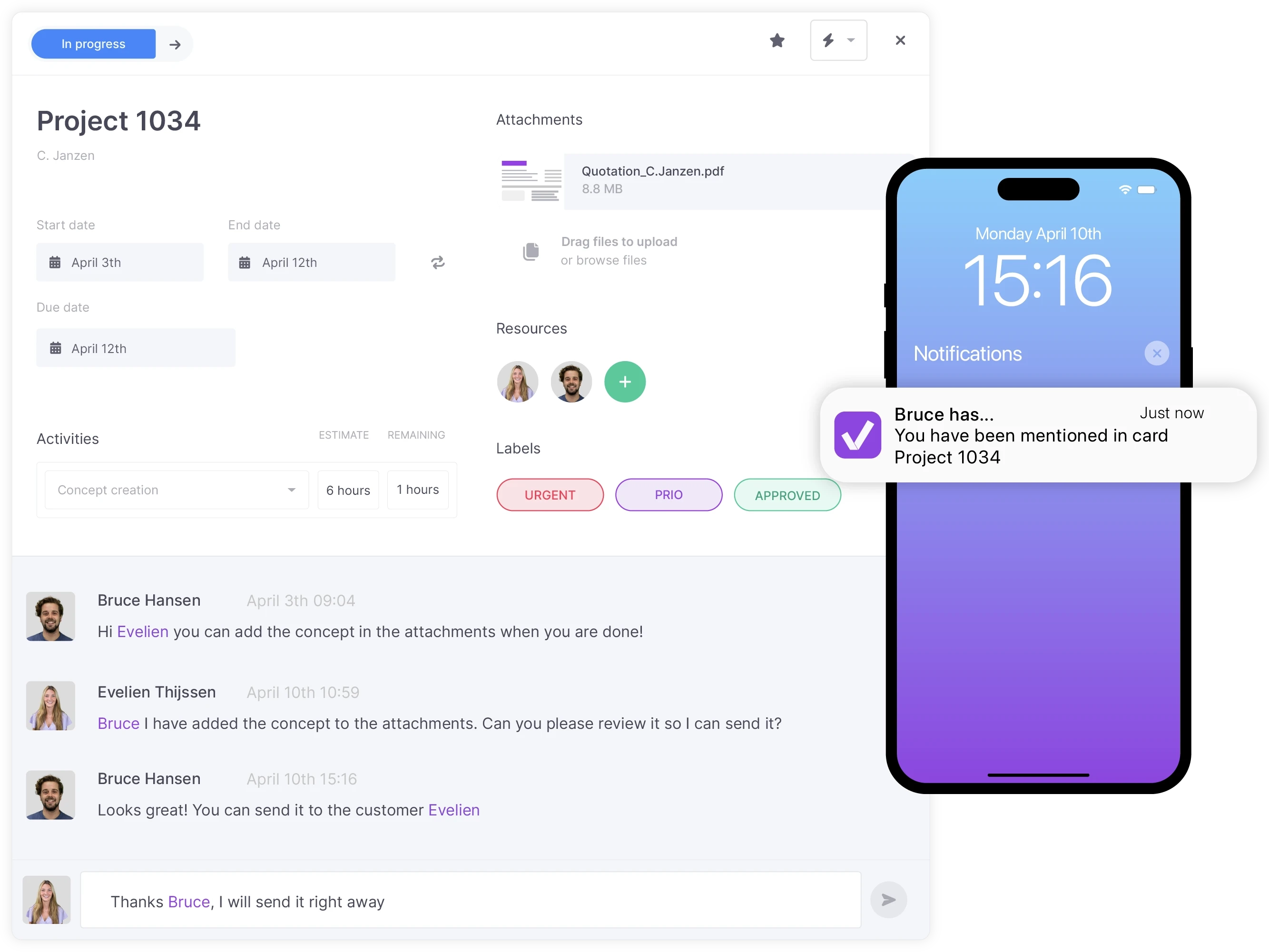
Task: Click Evelien's profile avatar in Resources
Action: tap(518, 382)
